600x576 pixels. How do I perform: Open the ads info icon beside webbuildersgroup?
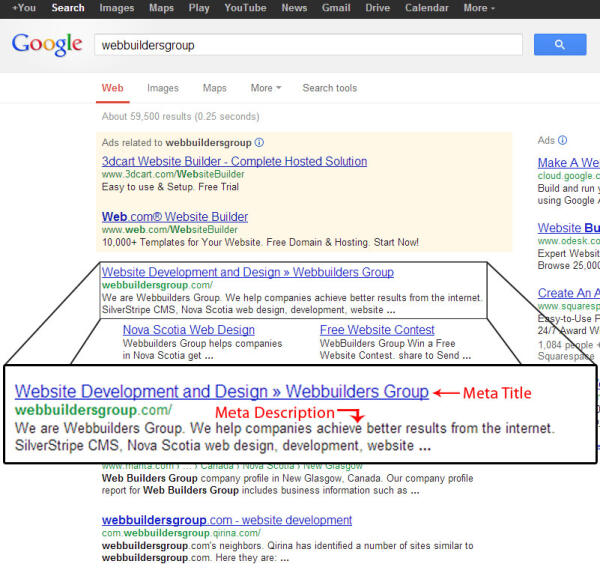259,142
